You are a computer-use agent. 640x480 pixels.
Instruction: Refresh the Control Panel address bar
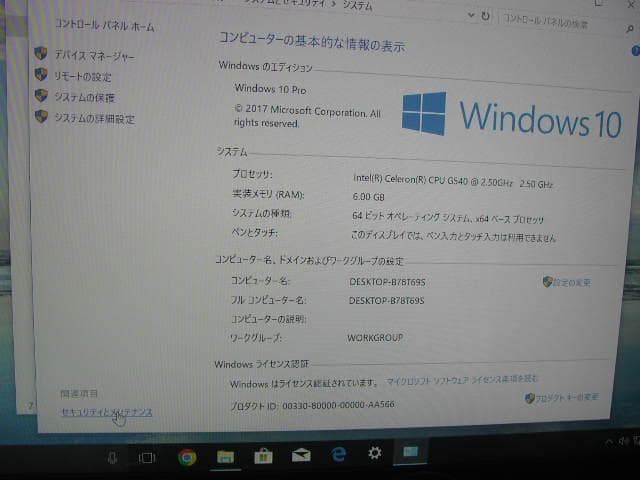(x=485, y=16)
